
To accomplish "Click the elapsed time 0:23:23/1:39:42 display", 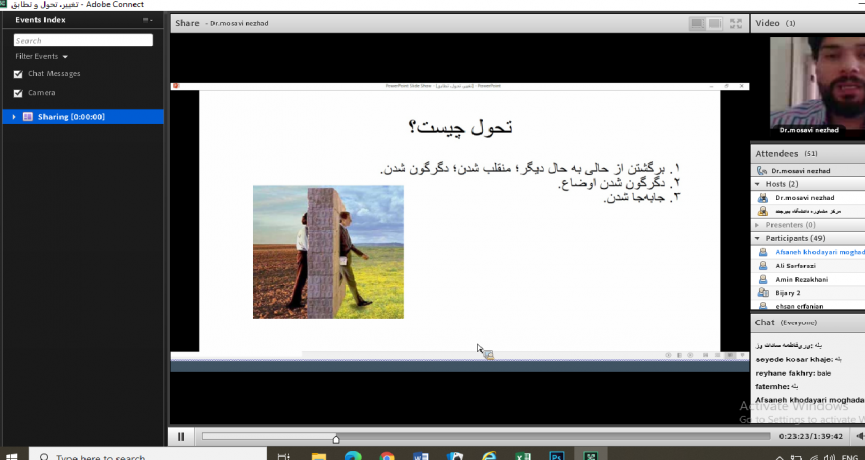I will [x=811, y=436].
